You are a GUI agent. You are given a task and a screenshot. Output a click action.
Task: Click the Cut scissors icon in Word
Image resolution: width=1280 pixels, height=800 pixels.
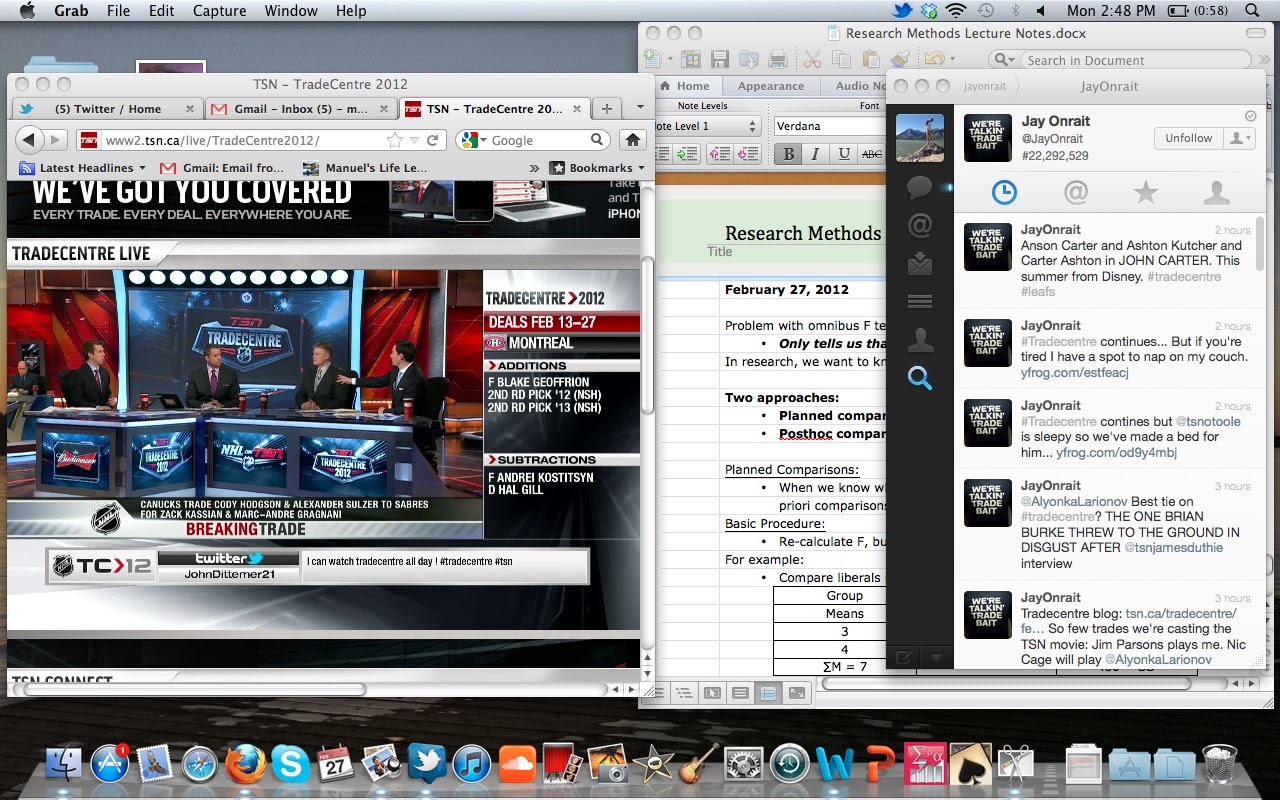point(812,60)
